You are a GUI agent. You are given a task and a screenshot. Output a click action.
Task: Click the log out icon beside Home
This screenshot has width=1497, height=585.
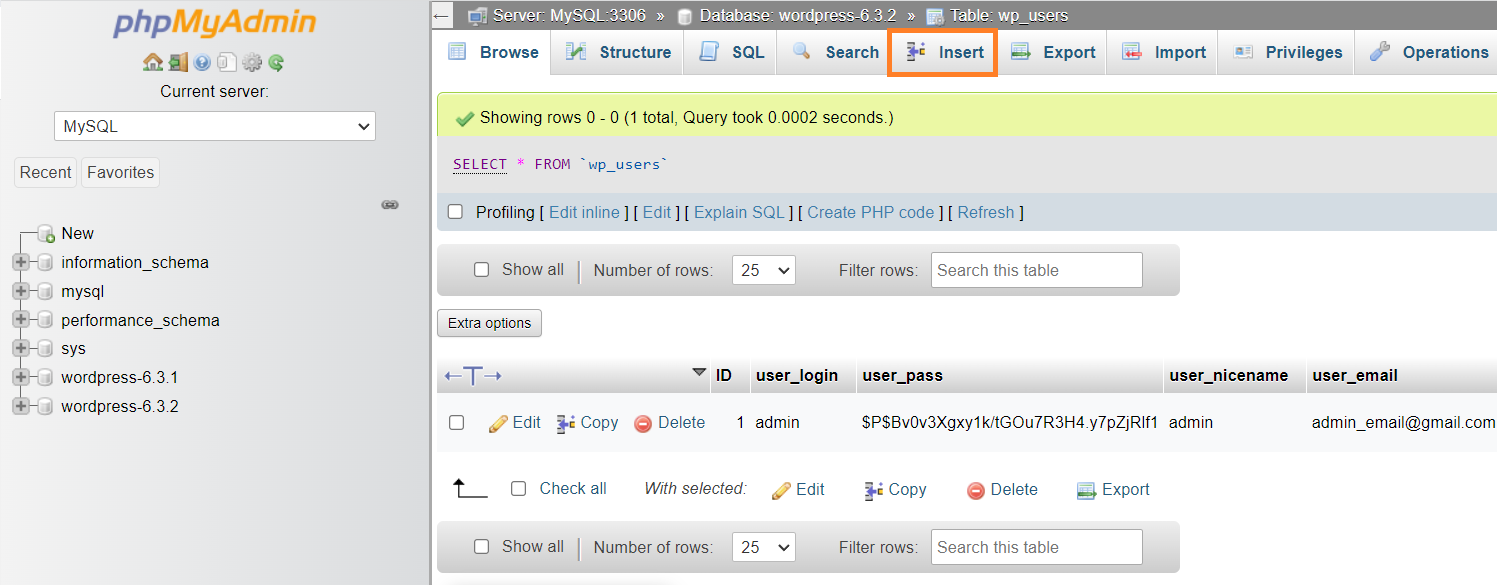pos(178,62)
